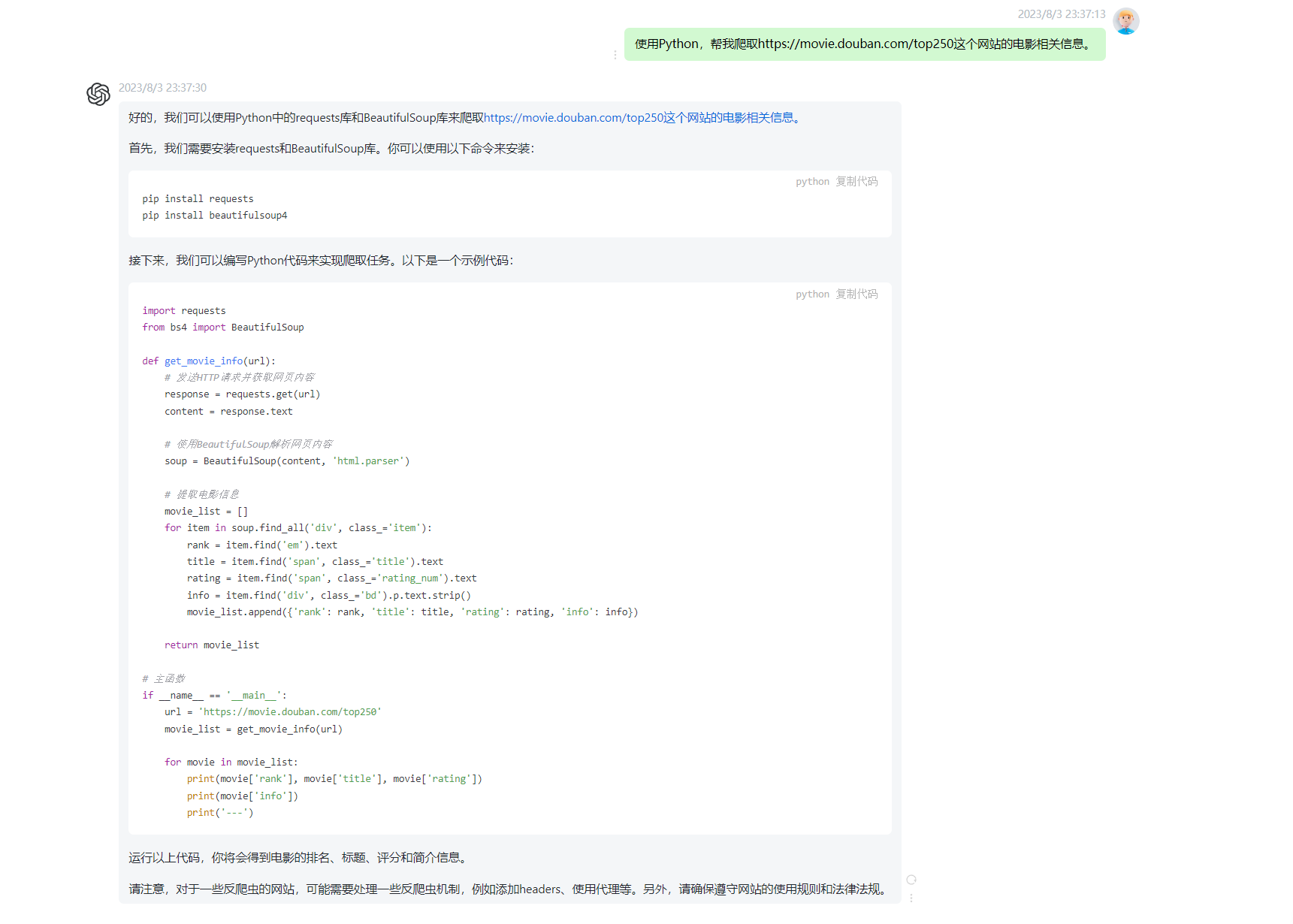
Task: Click the sentence starting with 接下来
Action: [321, 261]
